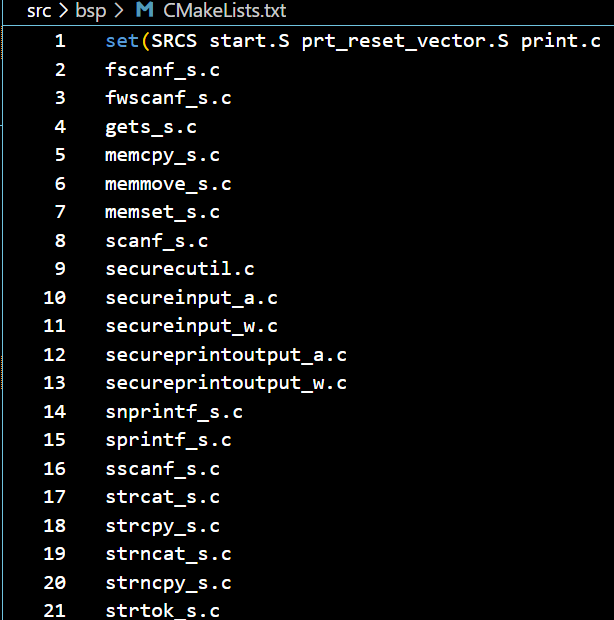Click strncpy_s.c on line 20
This screenshot has width=614, height=620.
[168, 583]
